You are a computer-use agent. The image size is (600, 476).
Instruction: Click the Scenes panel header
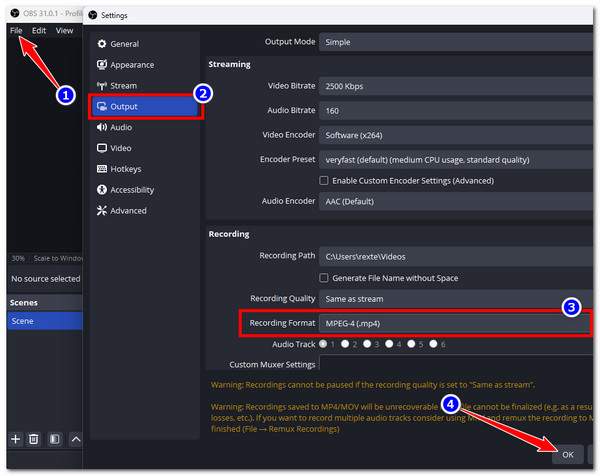[45, 302]
